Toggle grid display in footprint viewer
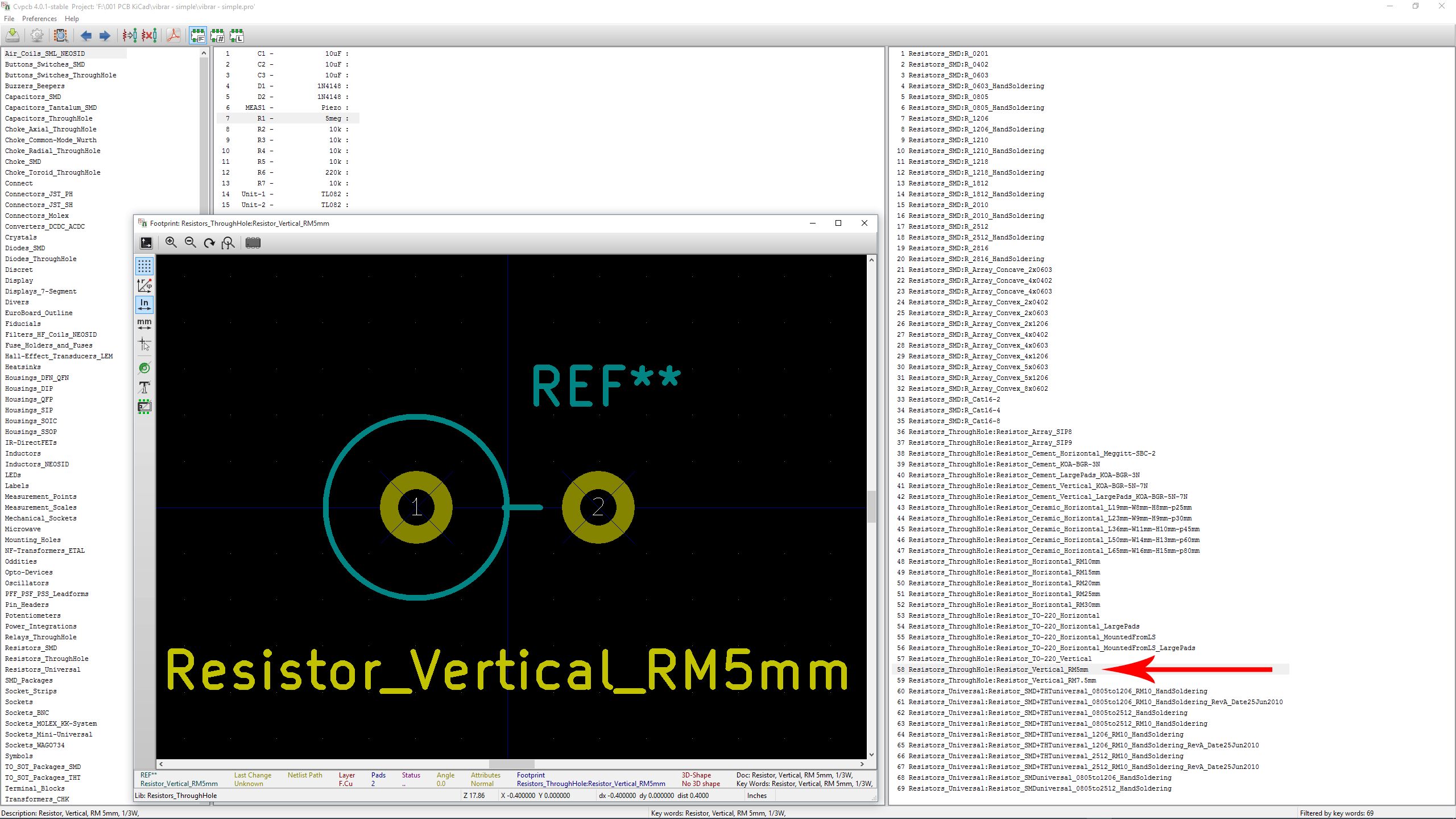This screenshot has height=819, width=1456. pyautogui.click(x=144, y=266)
